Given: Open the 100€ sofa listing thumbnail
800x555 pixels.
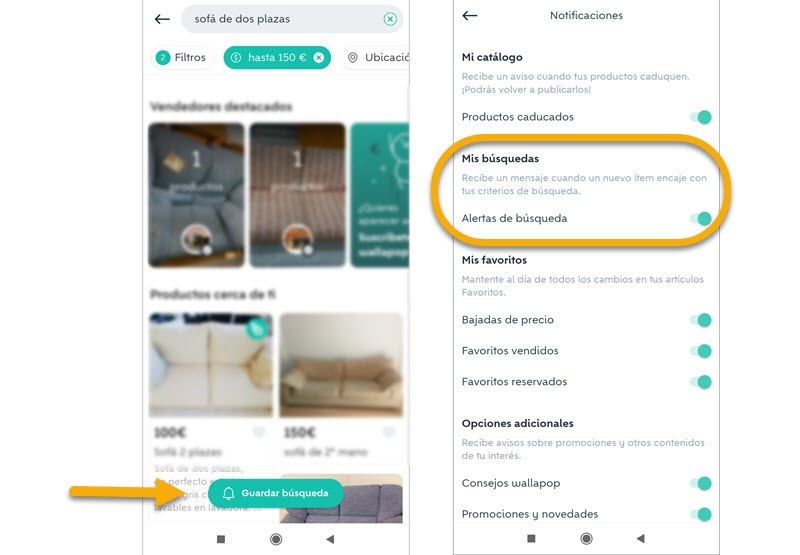Looking at the screenshot, I should [211, 365].
